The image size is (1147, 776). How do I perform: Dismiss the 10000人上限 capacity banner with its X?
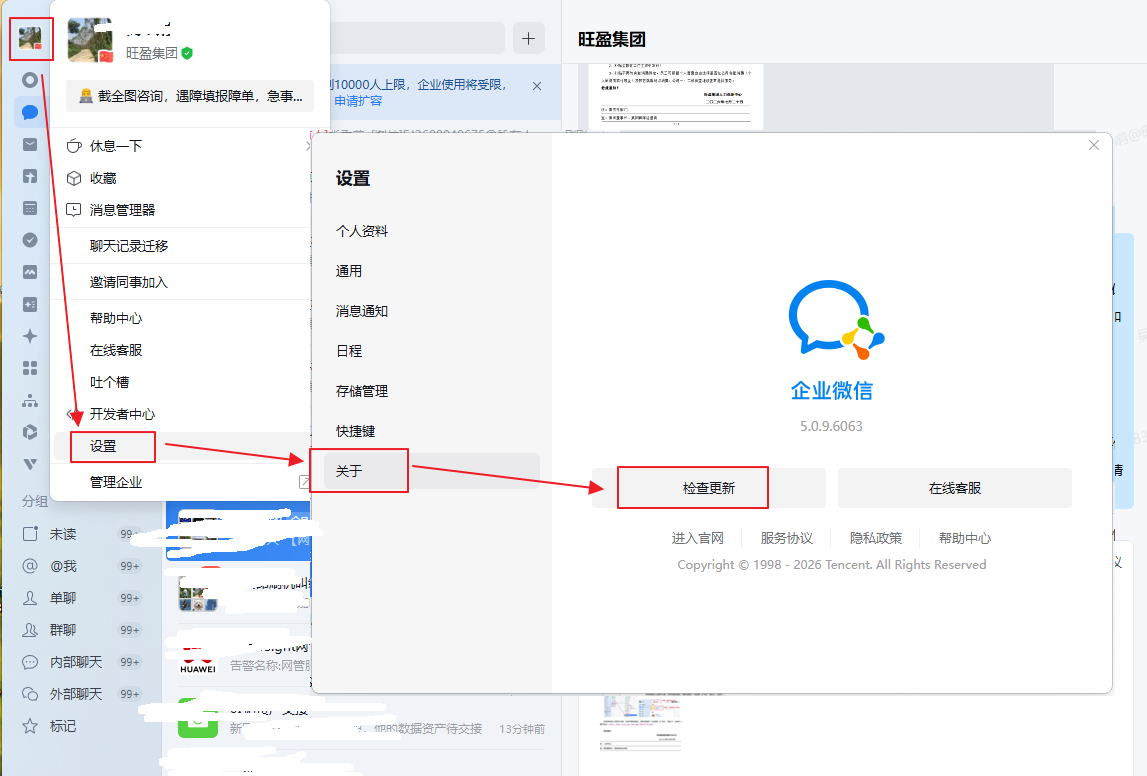pos(537,86)
